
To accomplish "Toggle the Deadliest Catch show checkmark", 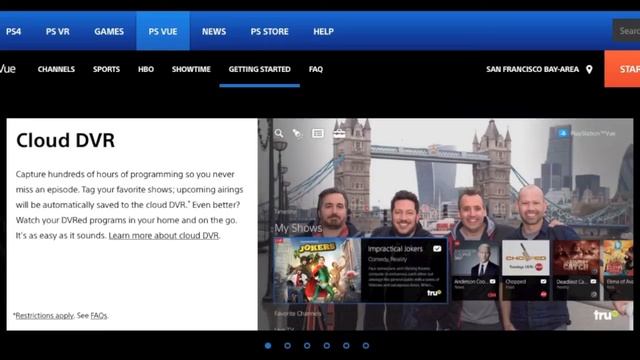I will [x=593, y=282].
